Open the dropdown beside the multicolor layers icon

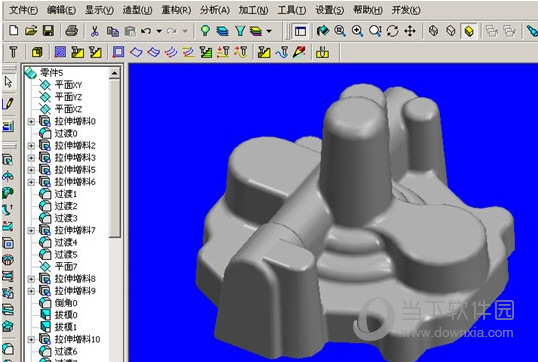coord(269,31)
